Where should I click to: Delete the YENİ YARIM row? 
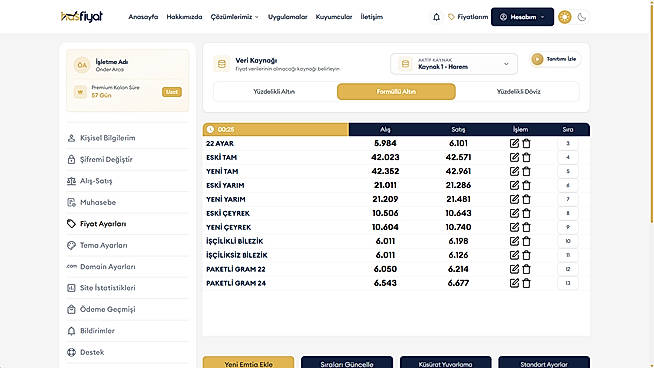click(x=526, y=199)
